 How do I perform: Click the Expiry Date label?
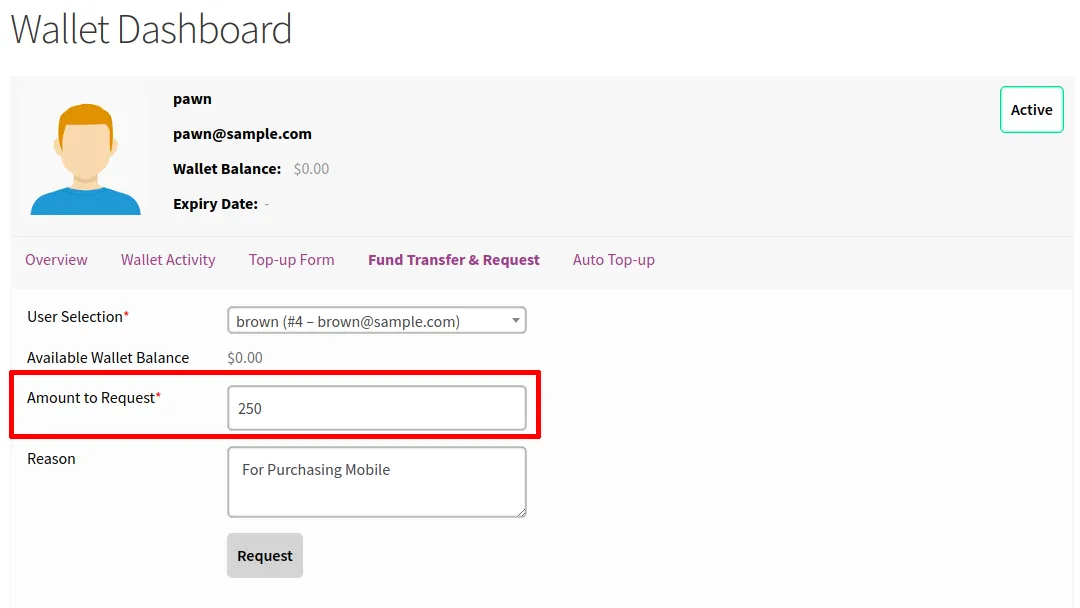point(216,204)
